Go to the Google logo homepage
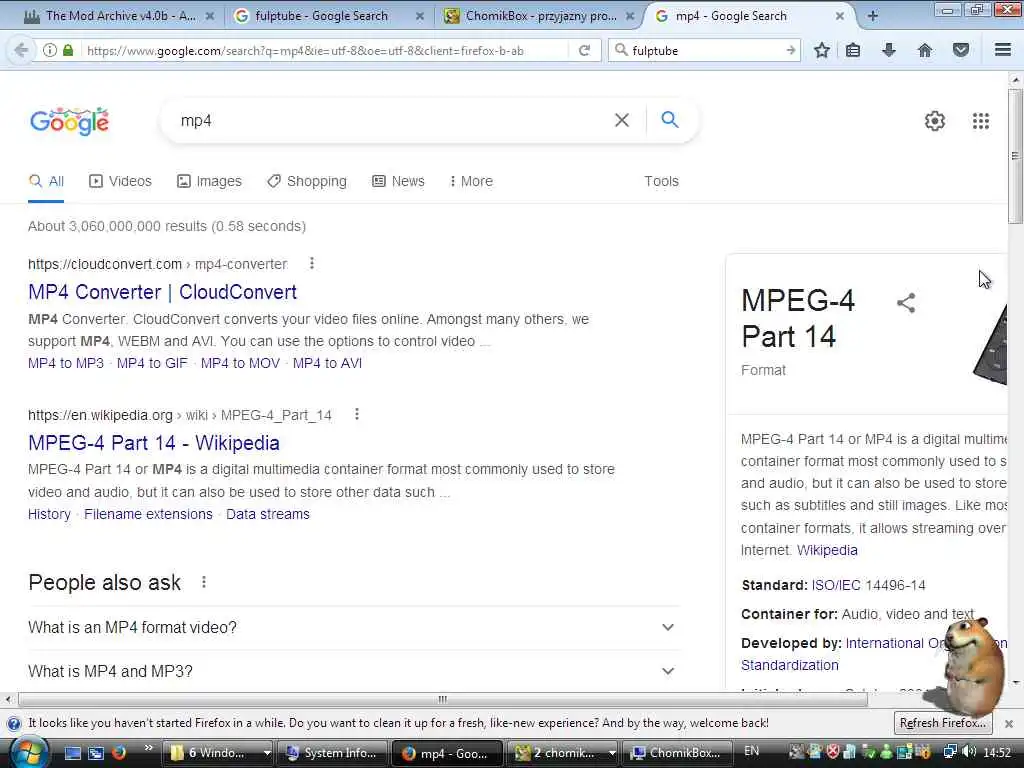The image size is (1024, 768). click(70, 121)
